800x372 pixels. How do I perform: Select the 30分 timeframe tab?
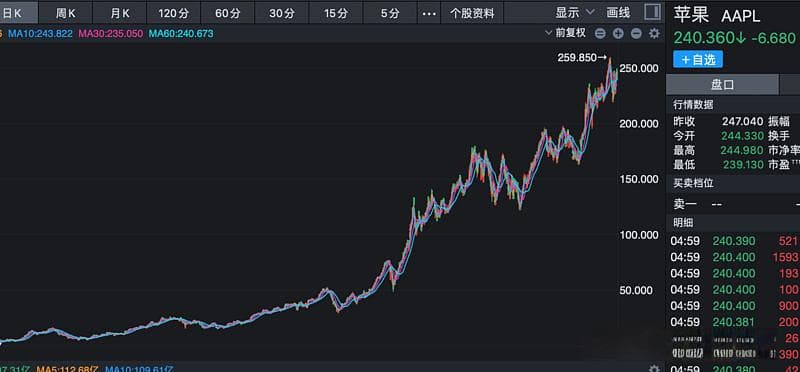[x=282, y=13]
